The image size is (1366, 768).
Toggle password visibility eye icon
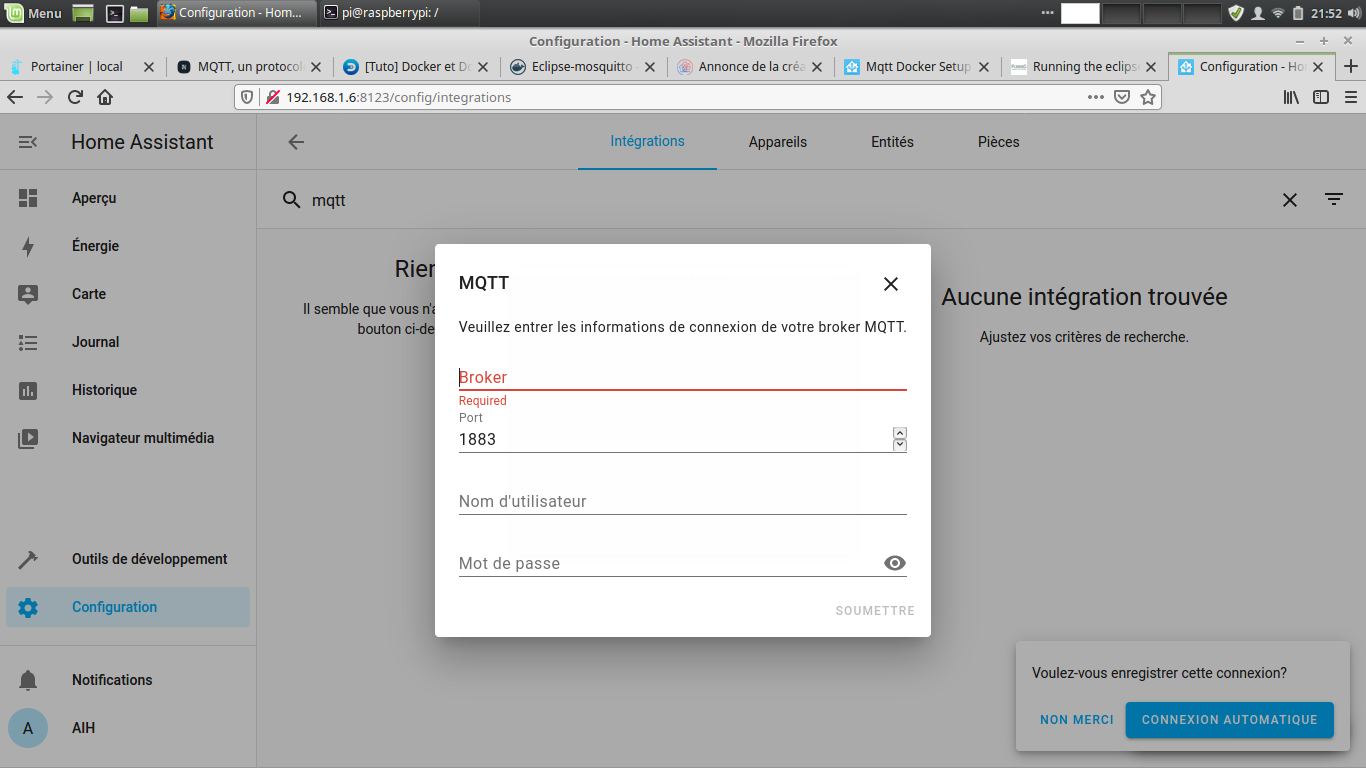tap(895, 563)
